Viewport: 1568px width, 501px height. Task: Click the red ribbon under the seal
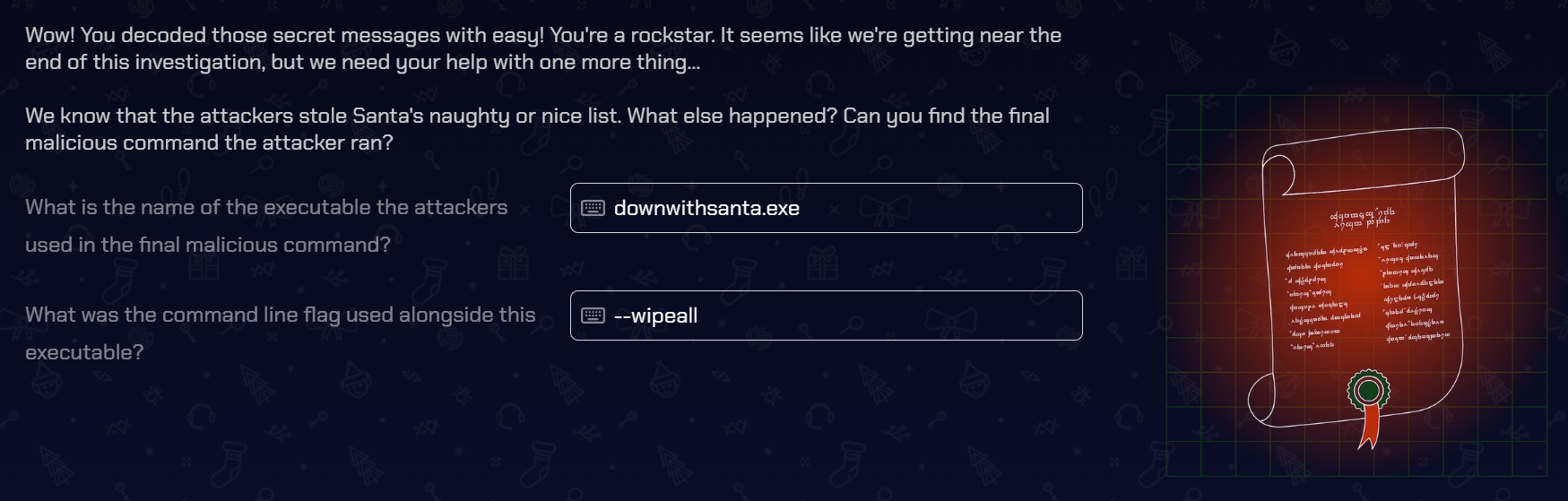[x=1368, y=428]
